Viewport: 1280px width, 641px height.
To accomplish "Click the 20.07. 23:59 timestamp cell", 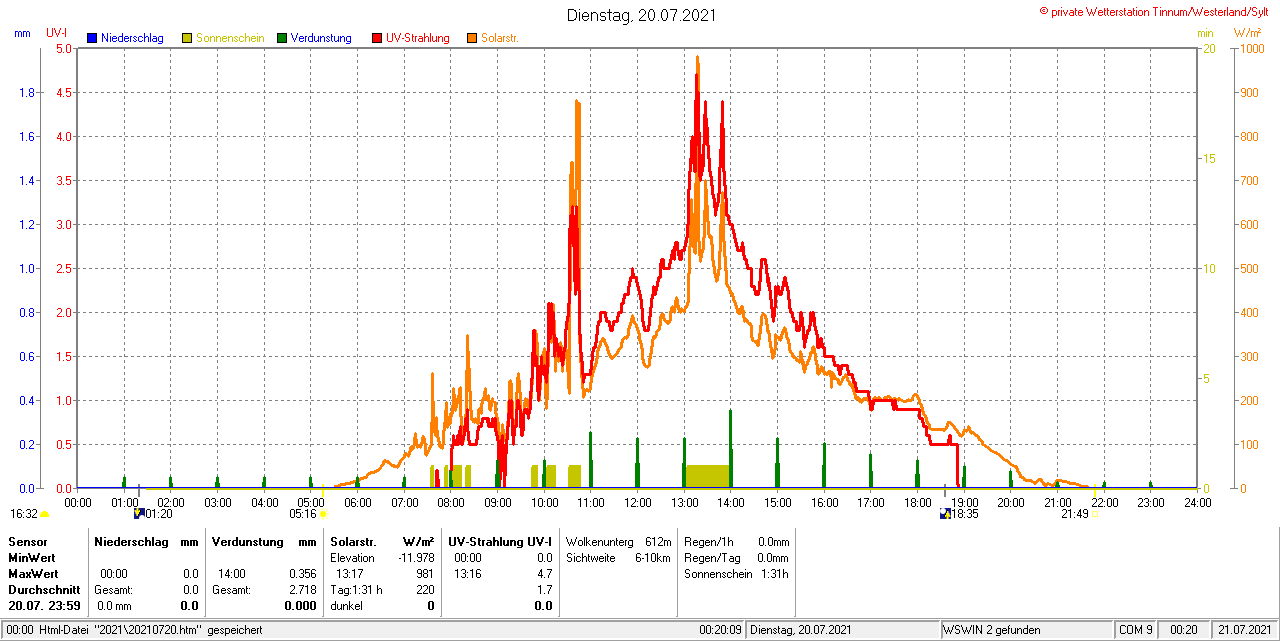I will [44, 606].
